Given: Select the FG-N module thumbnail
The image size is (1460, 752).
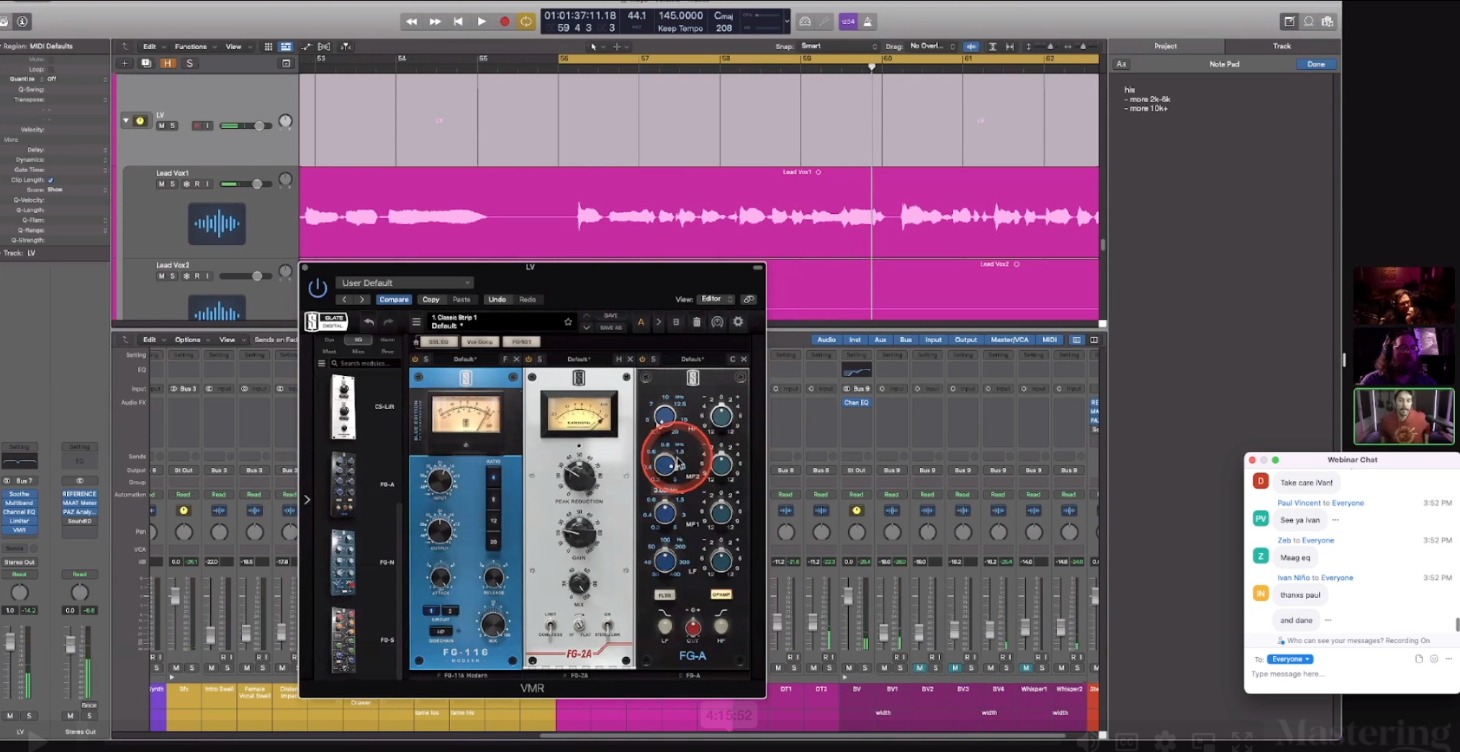Looking at the screenshot, I should 343,562.
